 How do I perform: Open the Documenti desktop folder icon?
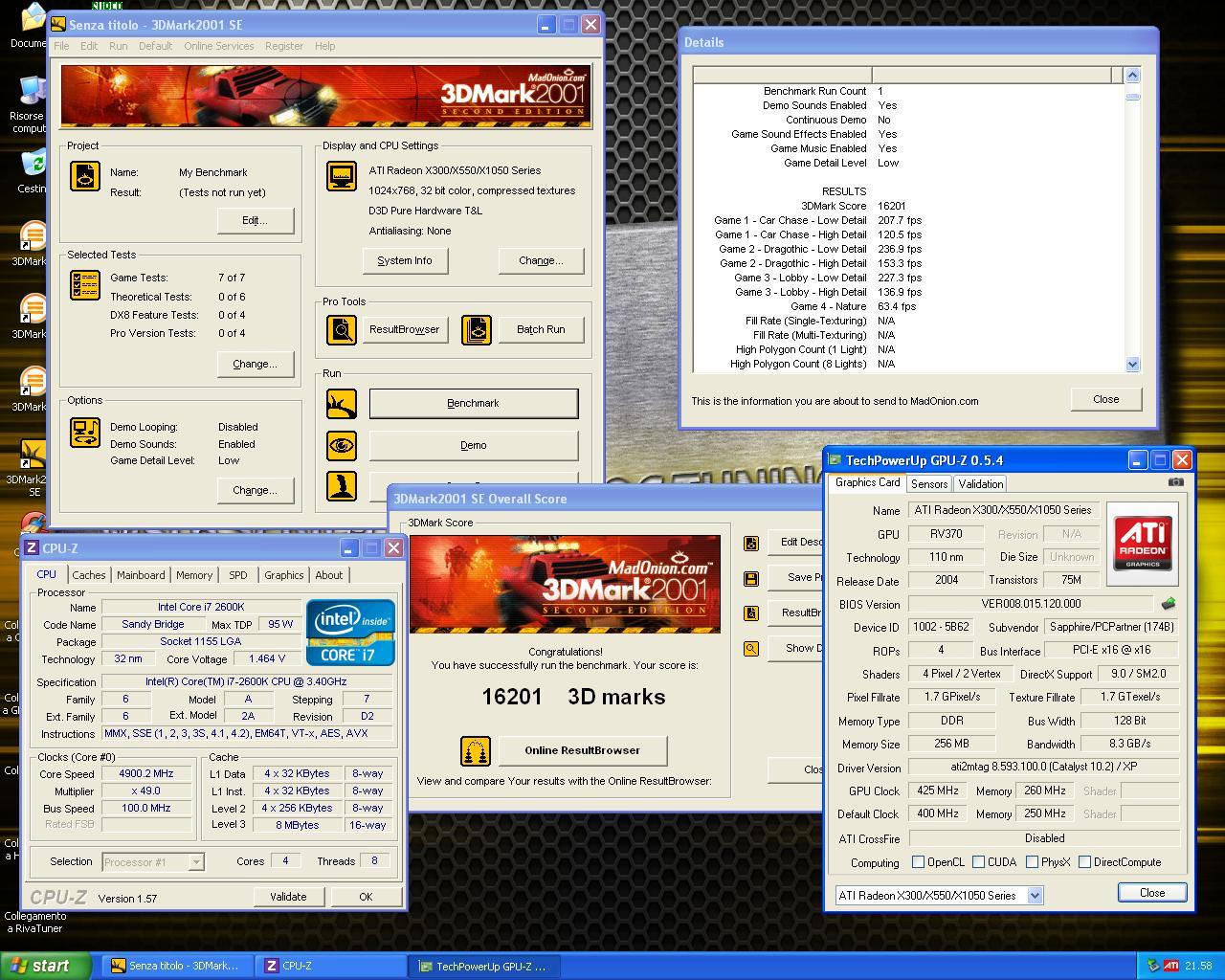(31, 26)
